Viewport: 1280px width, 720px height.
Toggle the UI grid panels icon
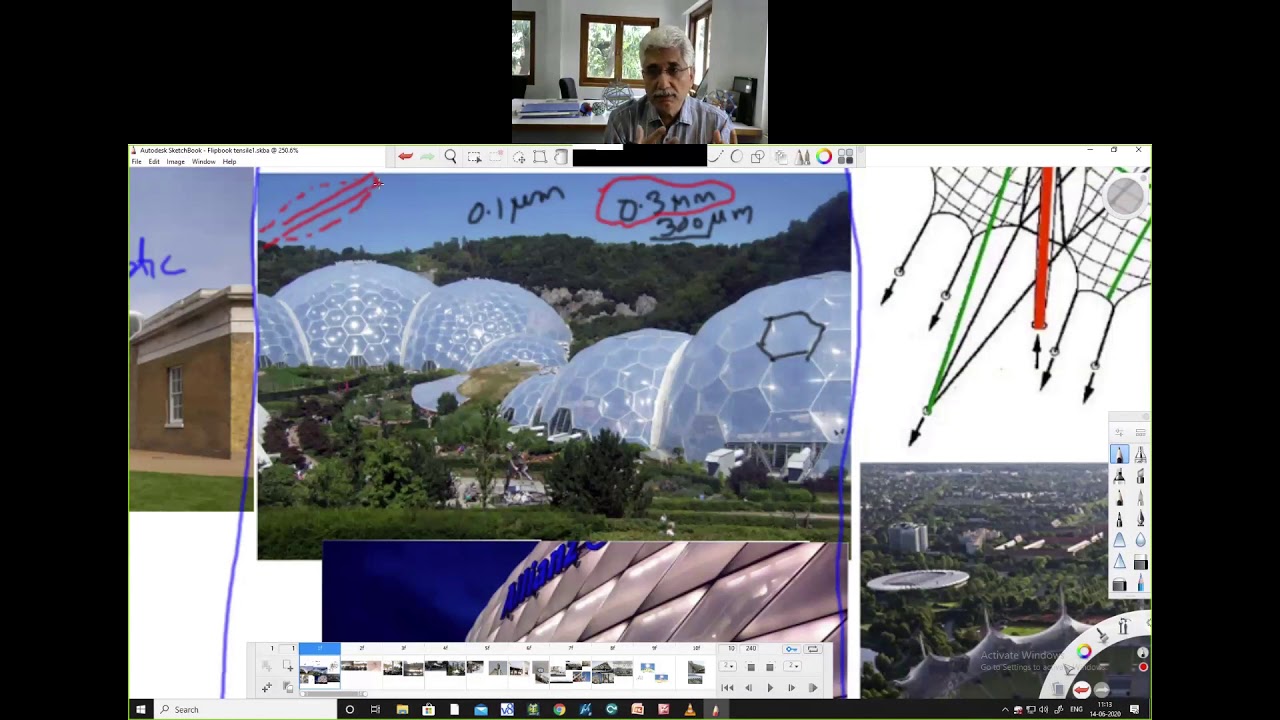(845, 157)
